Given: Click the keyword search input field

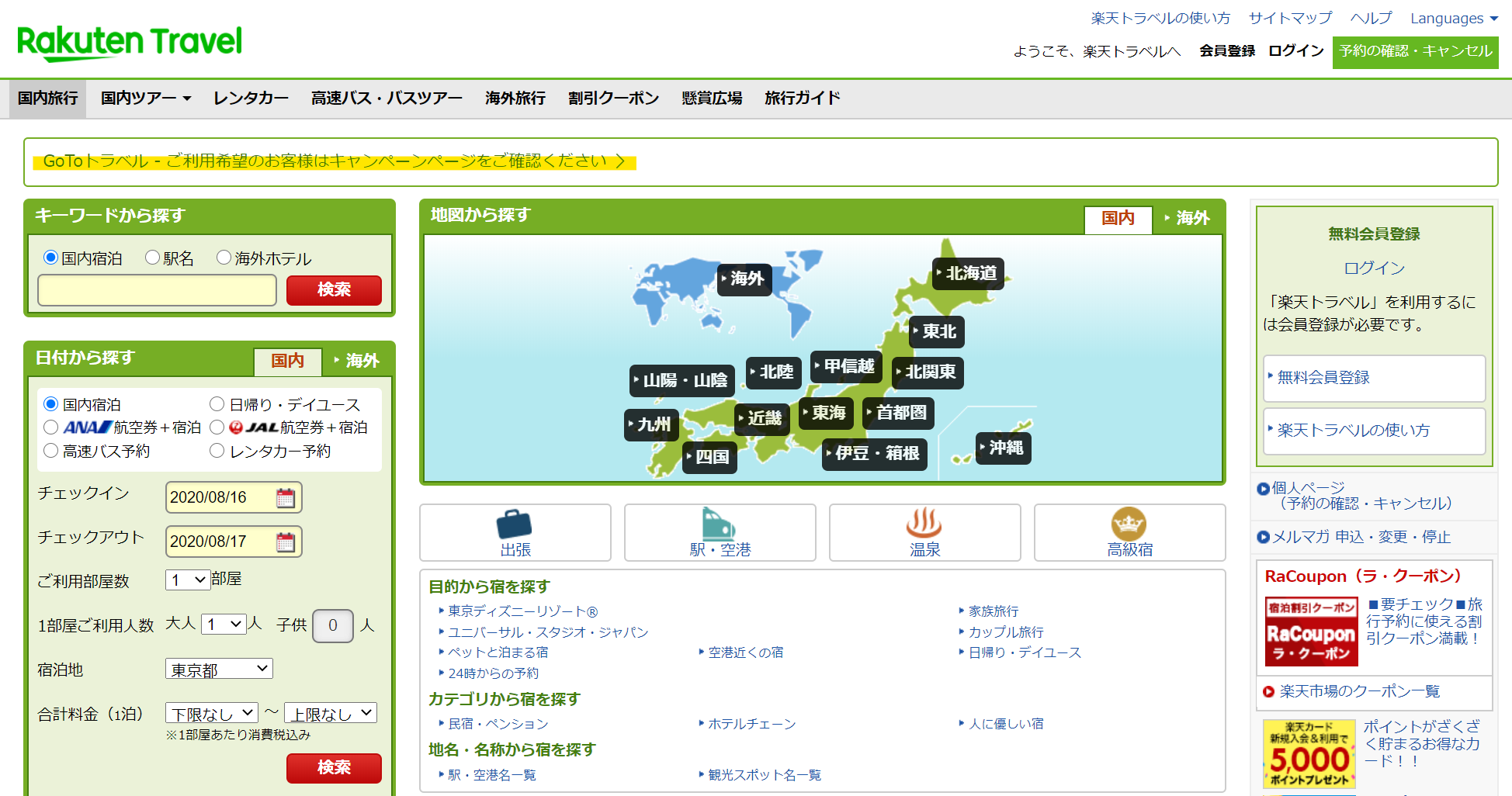Looking at the screenshot, I should coord(158,290).
